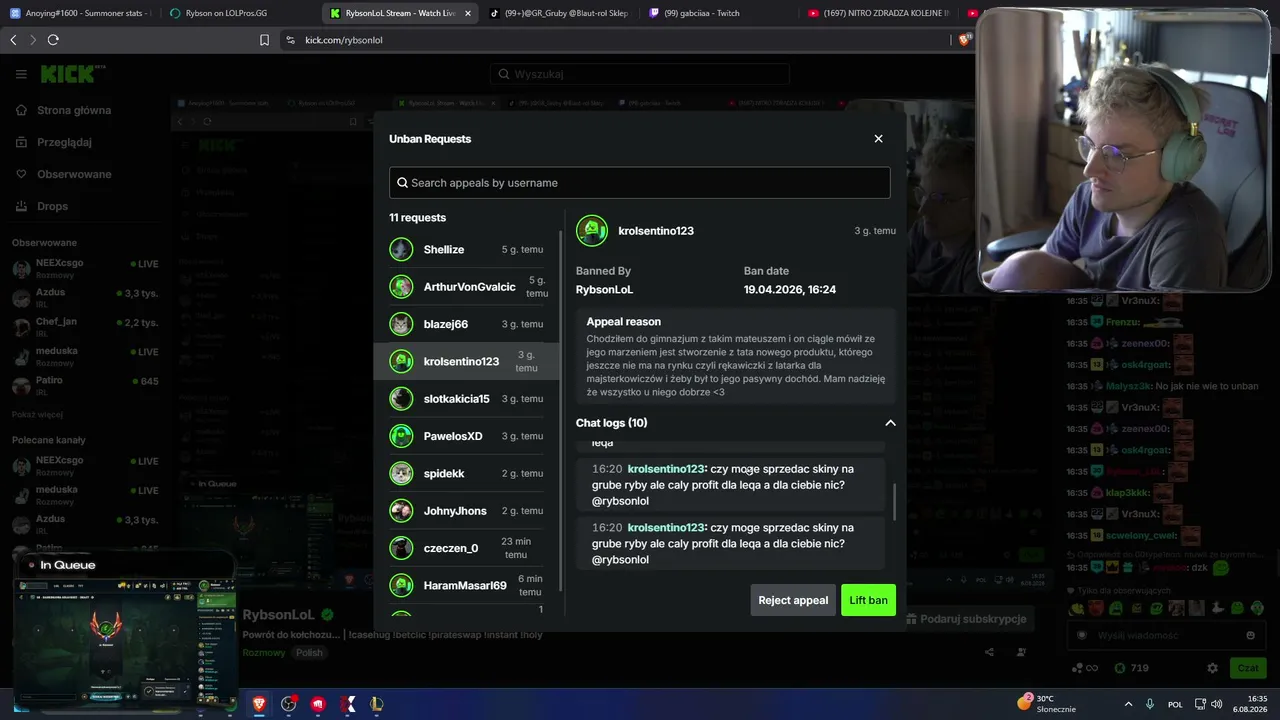Click Pokaż więcej under followed channels
The height and width of the screenshot is (720, 1280).
(x=37, y=414)
